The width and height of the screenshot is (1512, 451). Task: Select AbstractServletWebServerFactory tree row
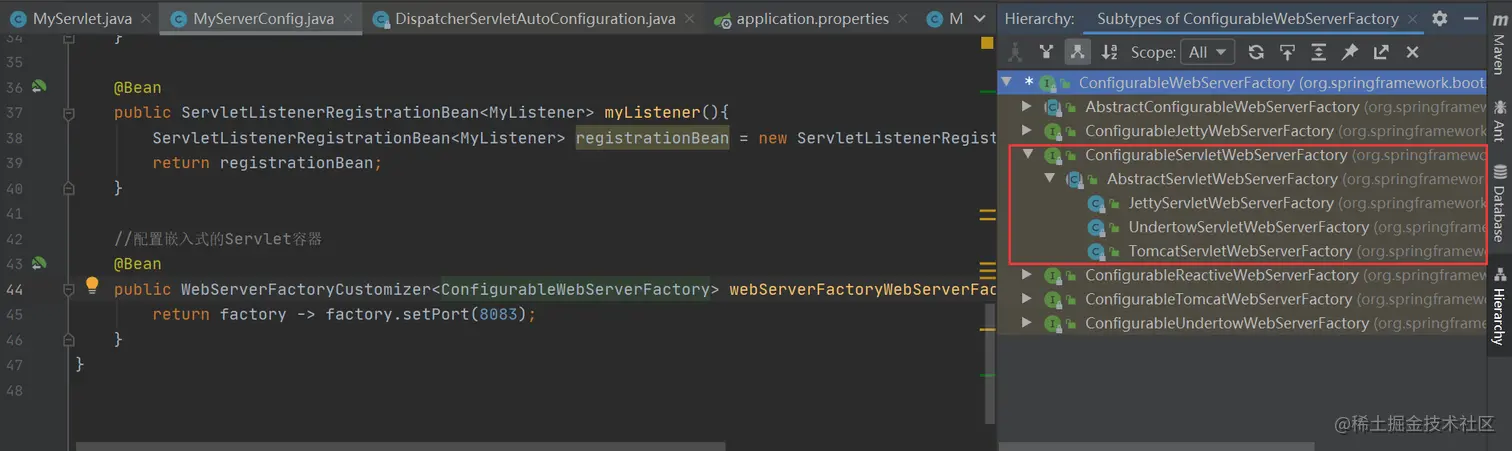click(x=1242, y=179)
